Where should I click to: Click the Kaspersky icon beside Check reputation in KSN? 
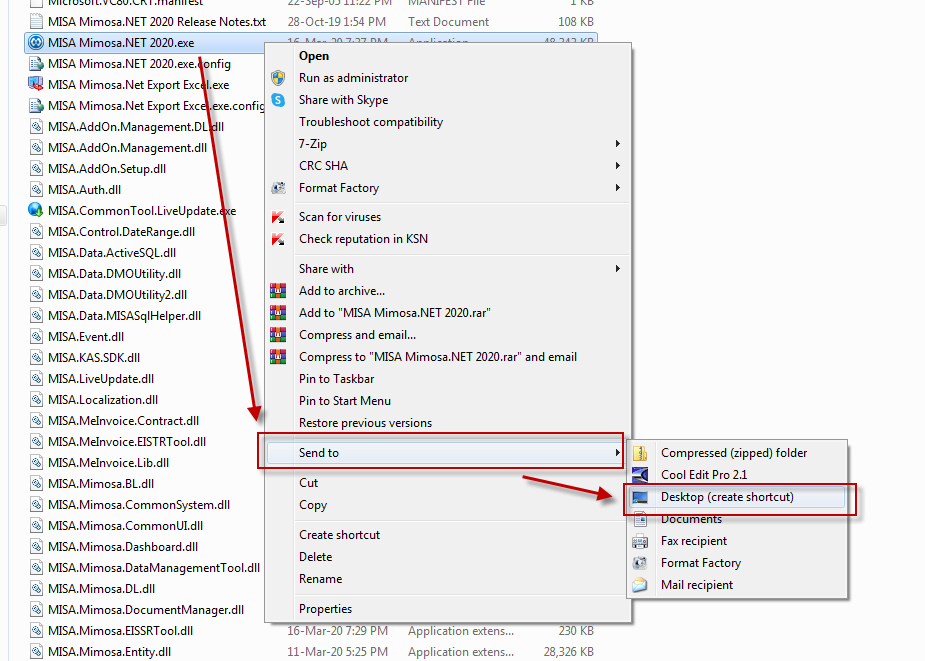278,239
